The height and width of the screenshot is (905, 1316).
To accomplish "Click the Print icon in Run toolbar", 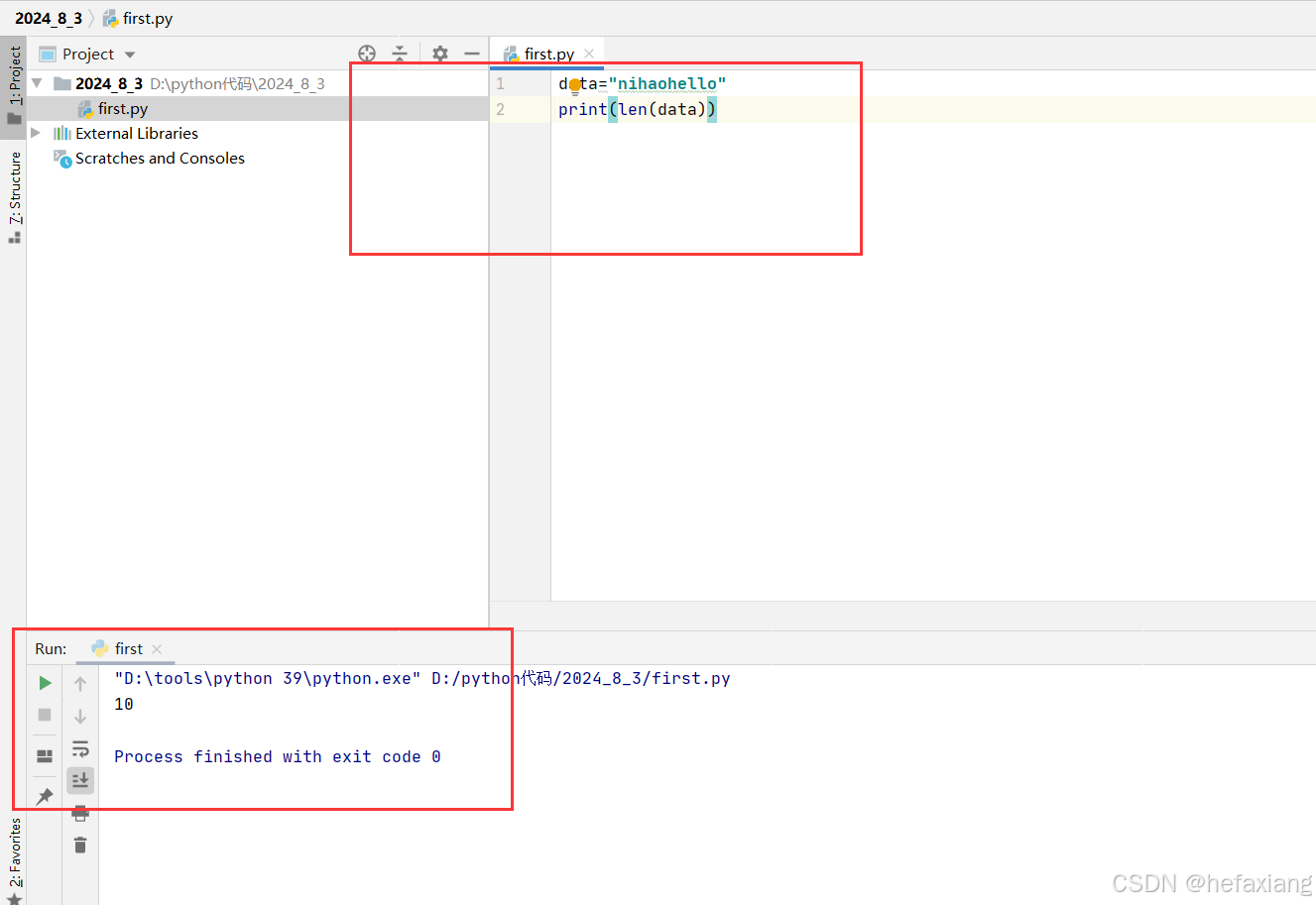I will [80, 814].
